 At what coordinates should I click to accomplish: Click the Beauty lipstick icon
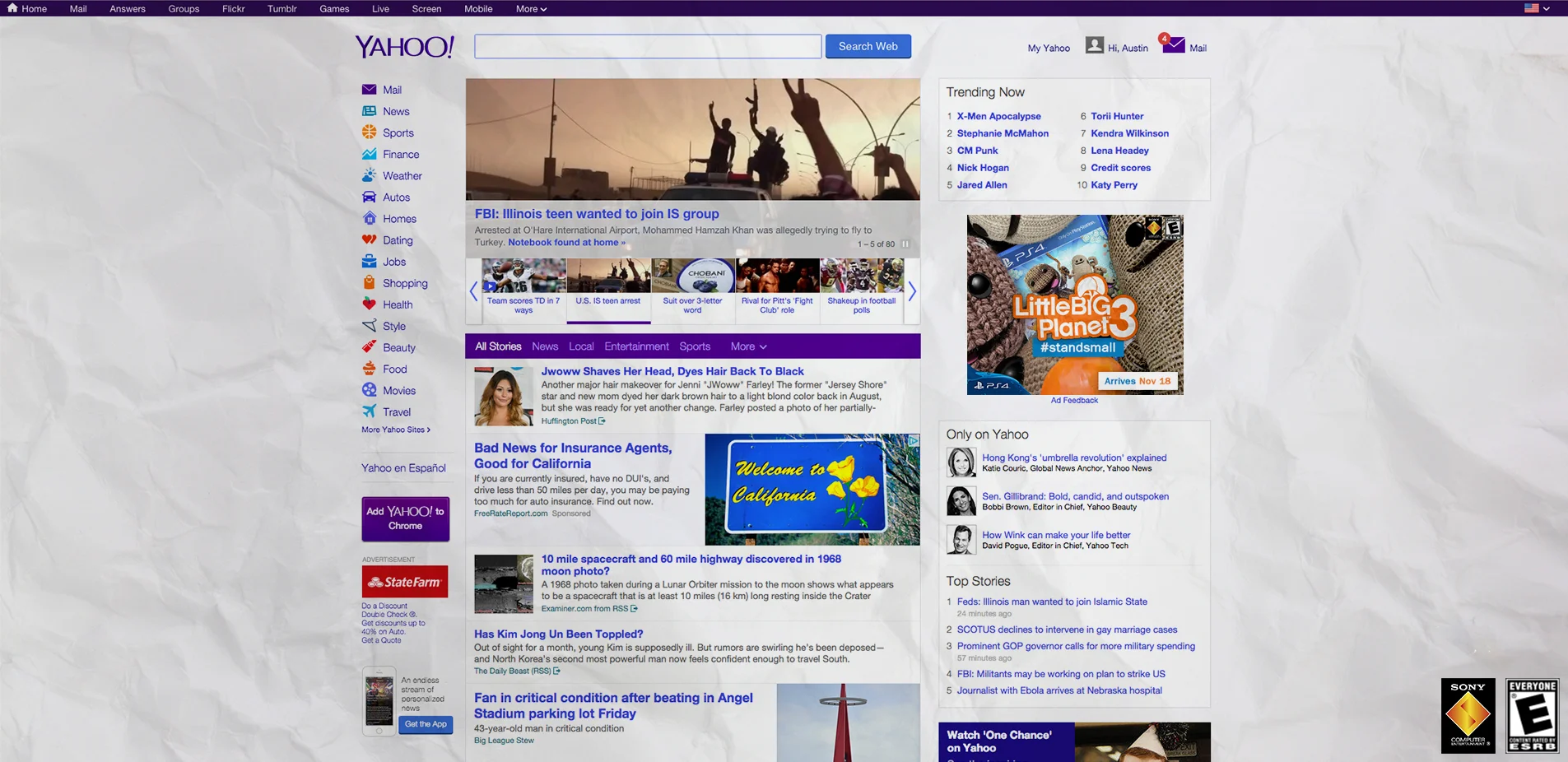(369, 346)
